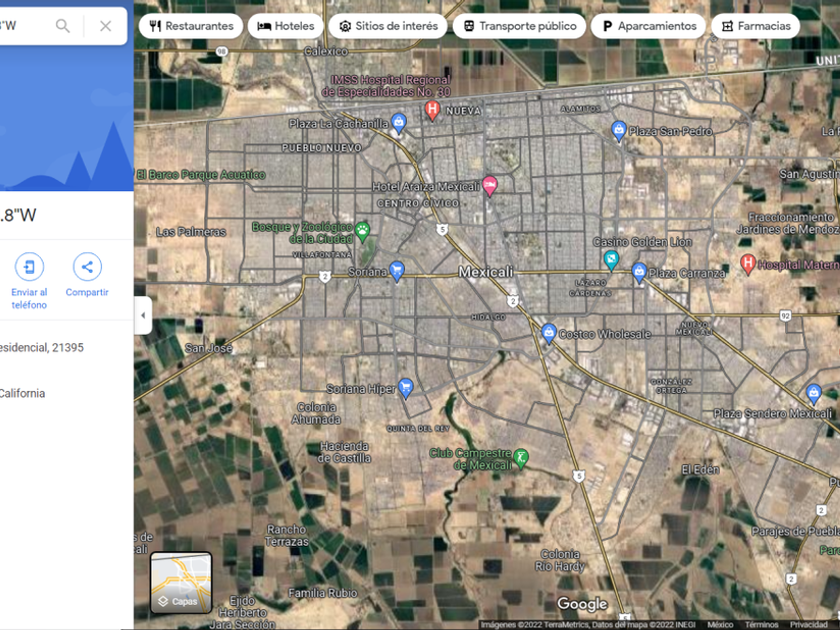Select Hospital Materno red H marker

click(x=748, y=264)
